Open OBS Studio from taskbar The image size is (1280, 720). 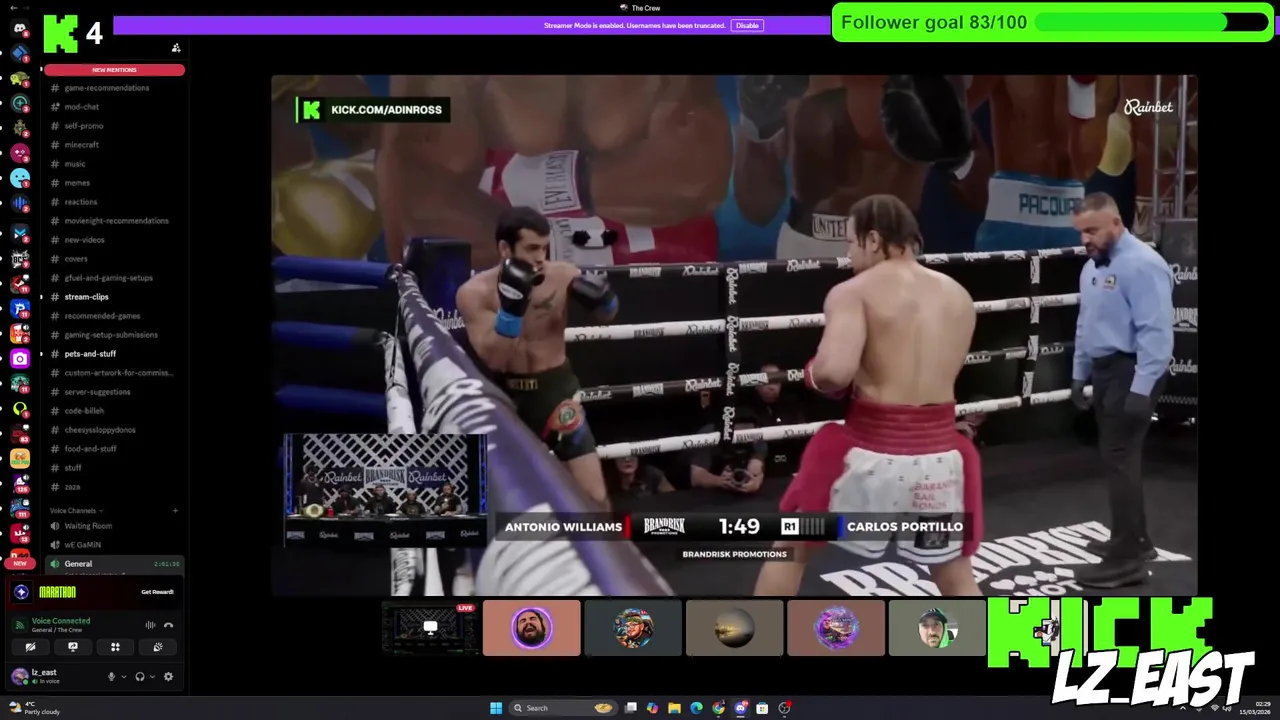[784, 708]
